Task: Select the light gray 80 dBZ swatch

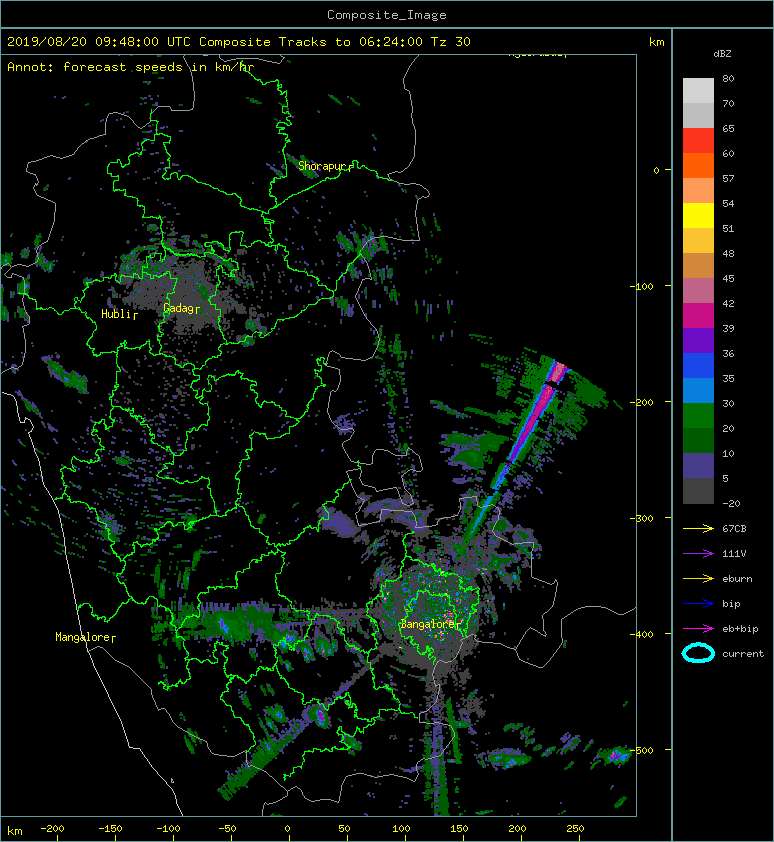Action: click(698, 90)
